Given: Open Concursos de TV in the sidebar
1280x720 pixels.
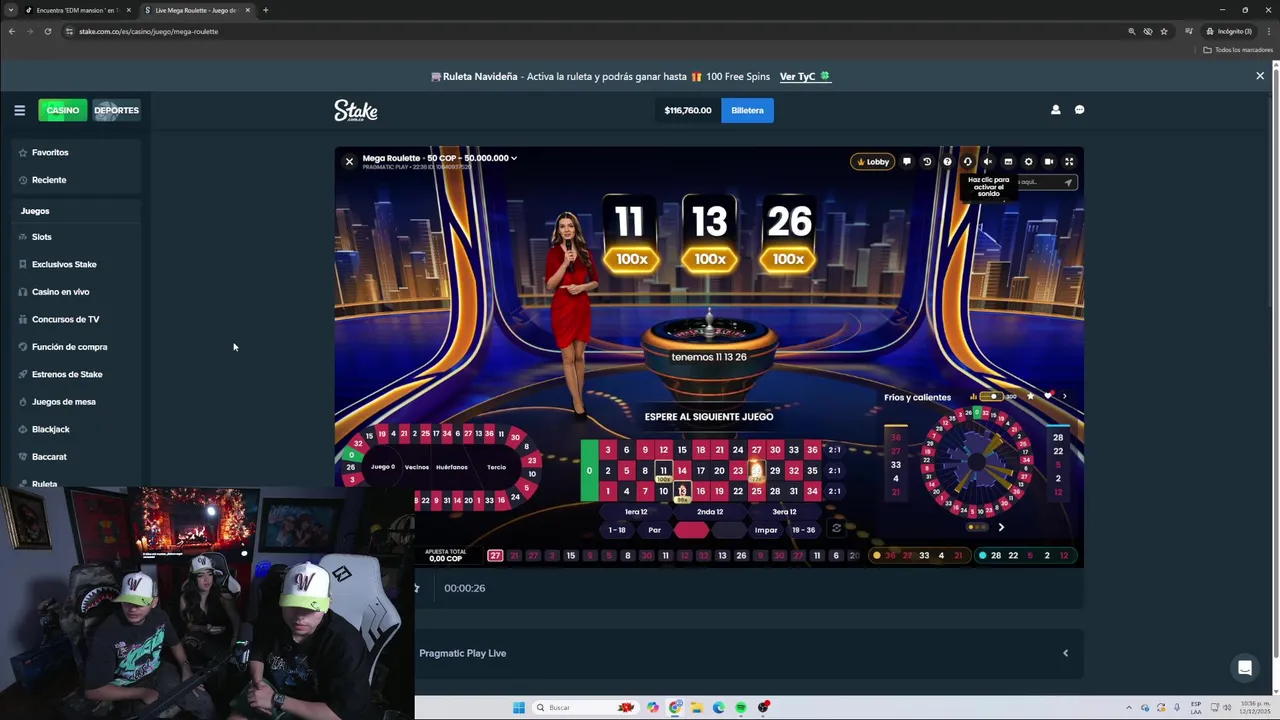Looking at the screenshot, I should (x=65, y=319).
